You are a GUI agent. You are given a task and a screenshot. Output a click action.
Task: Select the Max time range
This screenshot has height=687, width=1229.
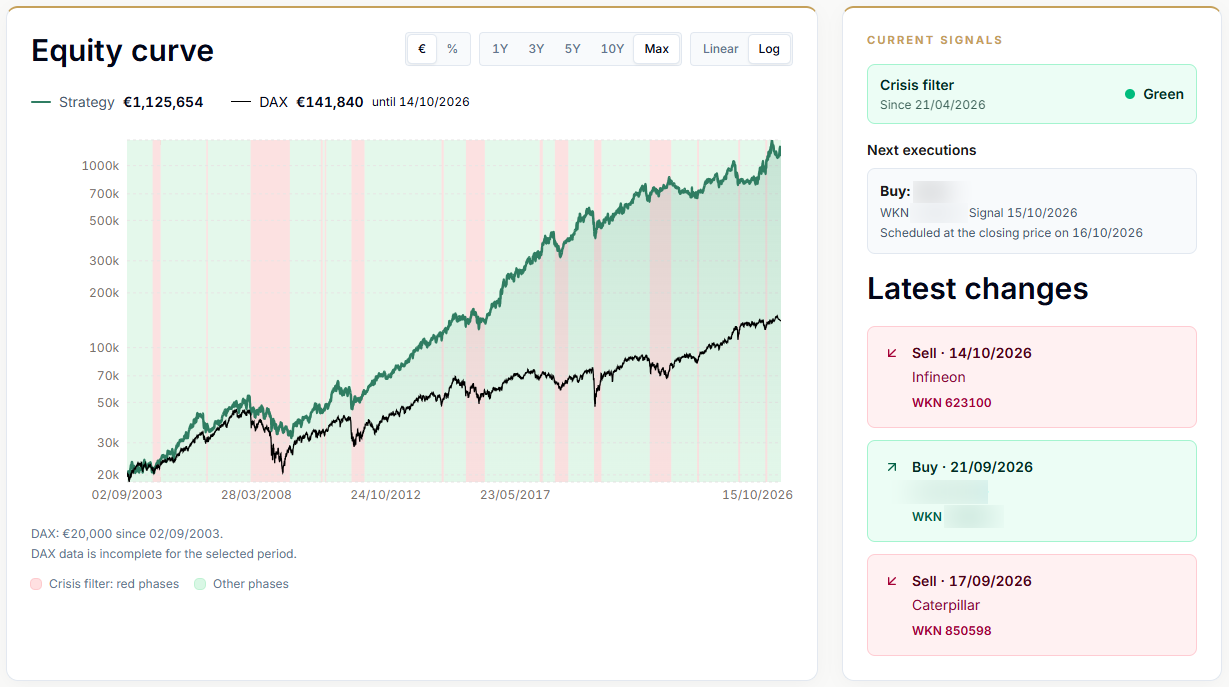[657, 49]
